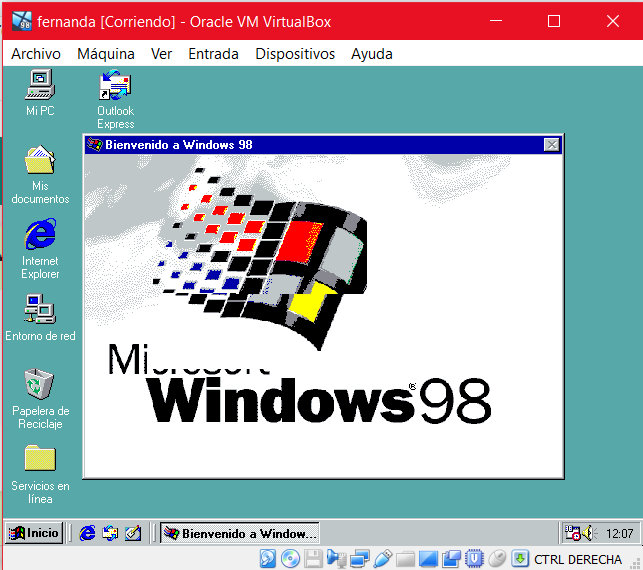
Task: Open the Papelera de Reciclaje icon
Action: (x=40, y=384)
